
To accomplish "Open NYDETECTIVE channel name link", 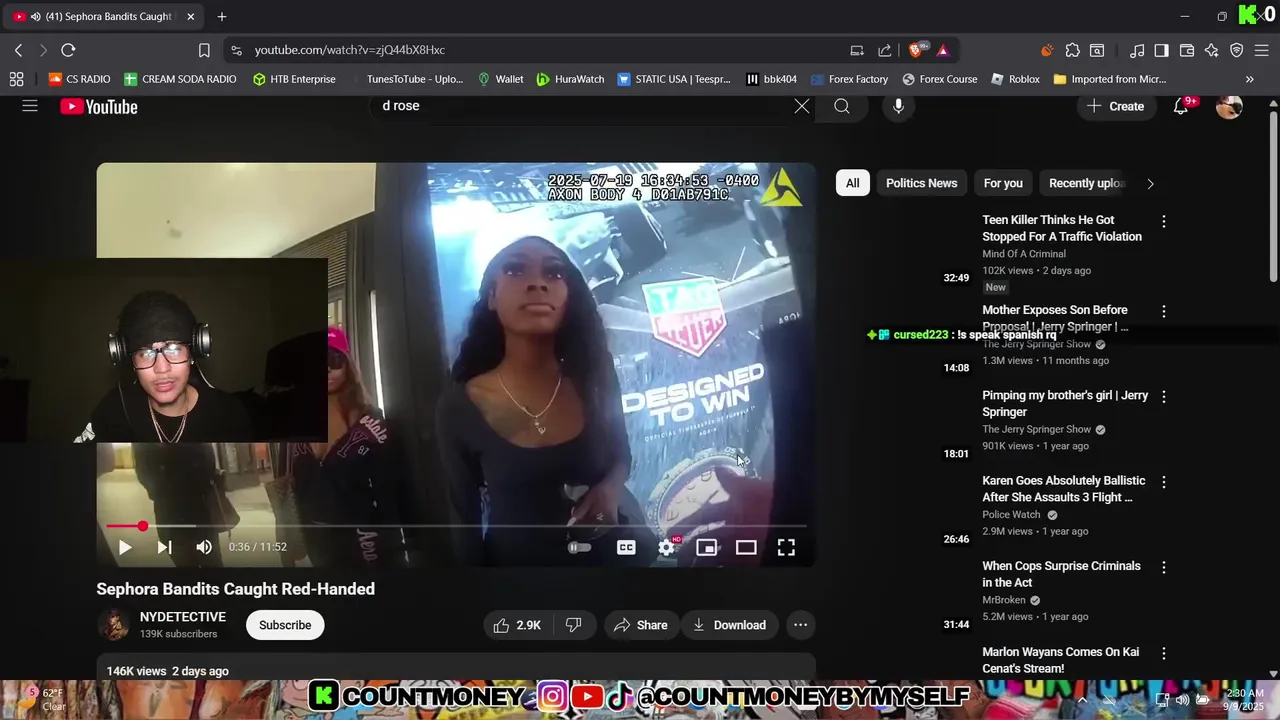I will tap(183, 617).
